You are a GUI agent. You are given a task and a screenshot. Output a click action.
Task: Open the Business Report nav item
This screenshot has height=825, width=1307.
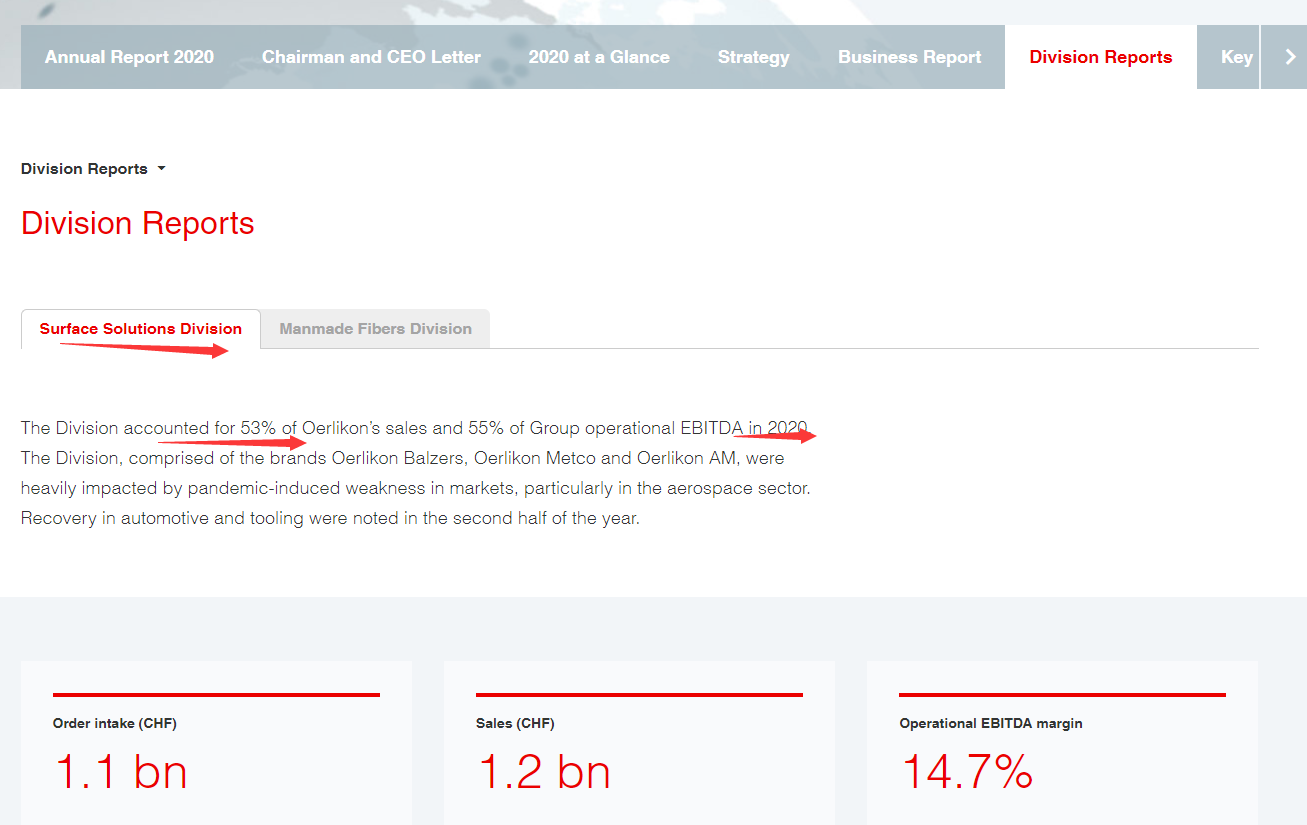tap(909, 57)
